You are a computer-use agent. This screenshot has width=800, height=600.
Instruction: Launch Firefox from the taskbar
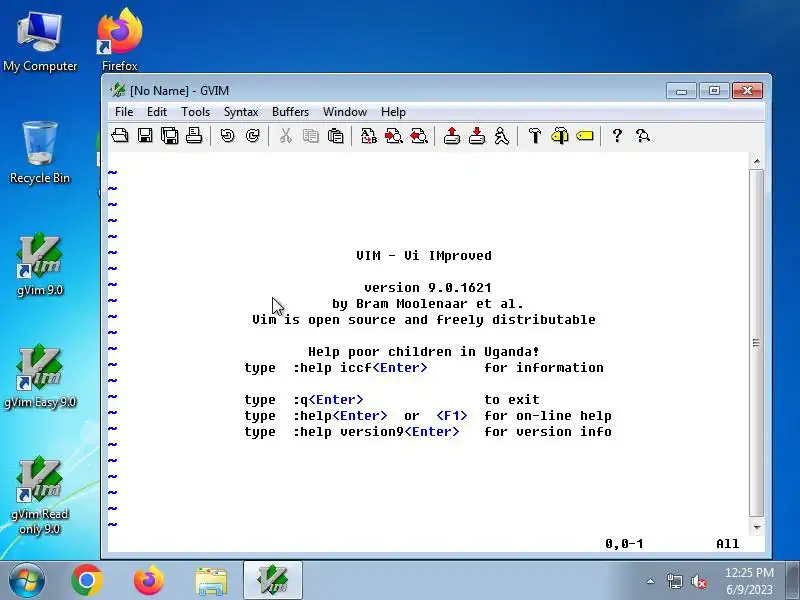[x=148, y=581]
